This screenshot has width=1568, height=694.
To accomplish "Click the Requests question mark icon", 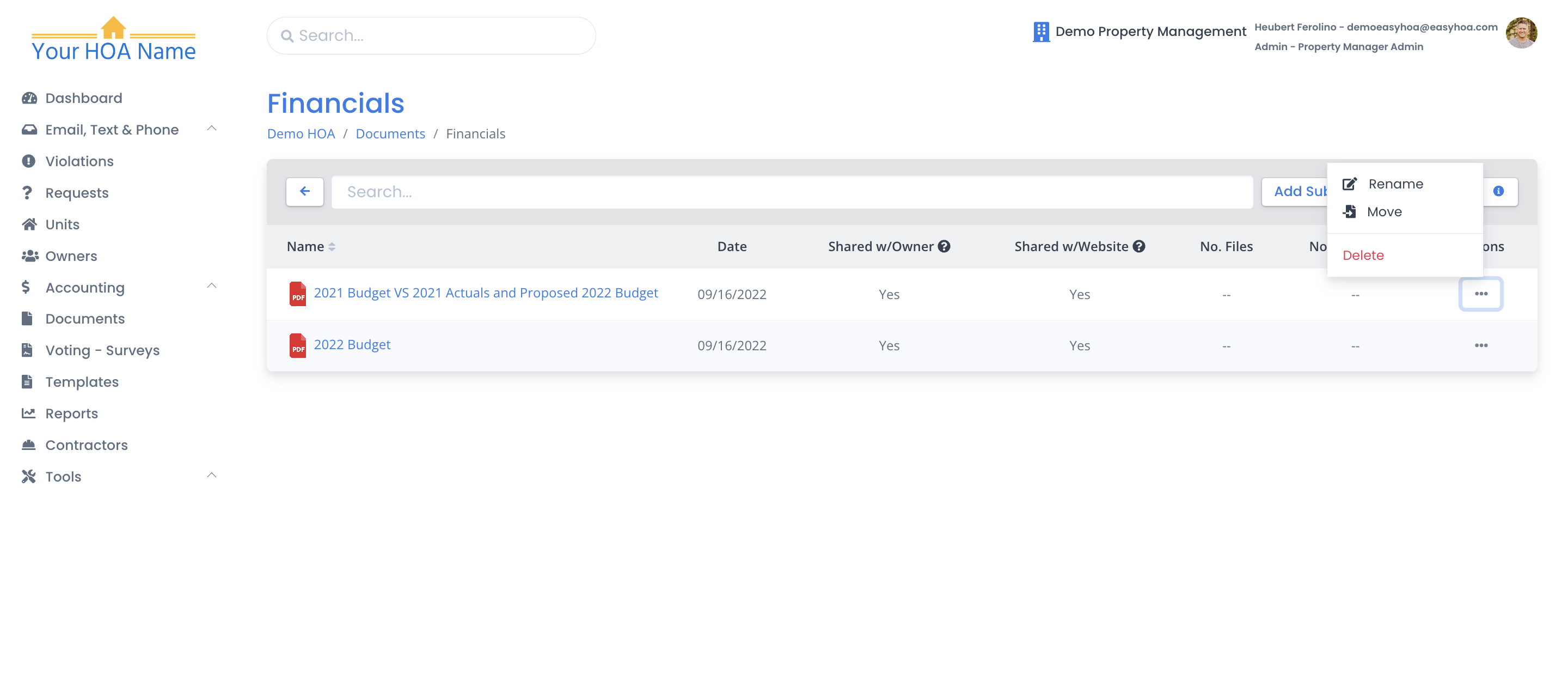I will [27, 193].
